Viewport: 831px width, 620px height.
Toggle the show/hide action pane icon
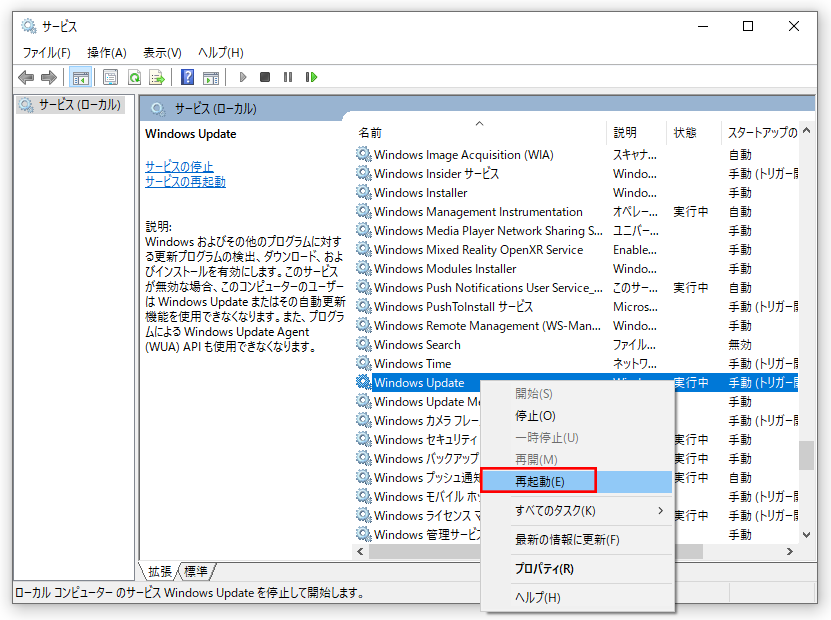coord(211,77)
